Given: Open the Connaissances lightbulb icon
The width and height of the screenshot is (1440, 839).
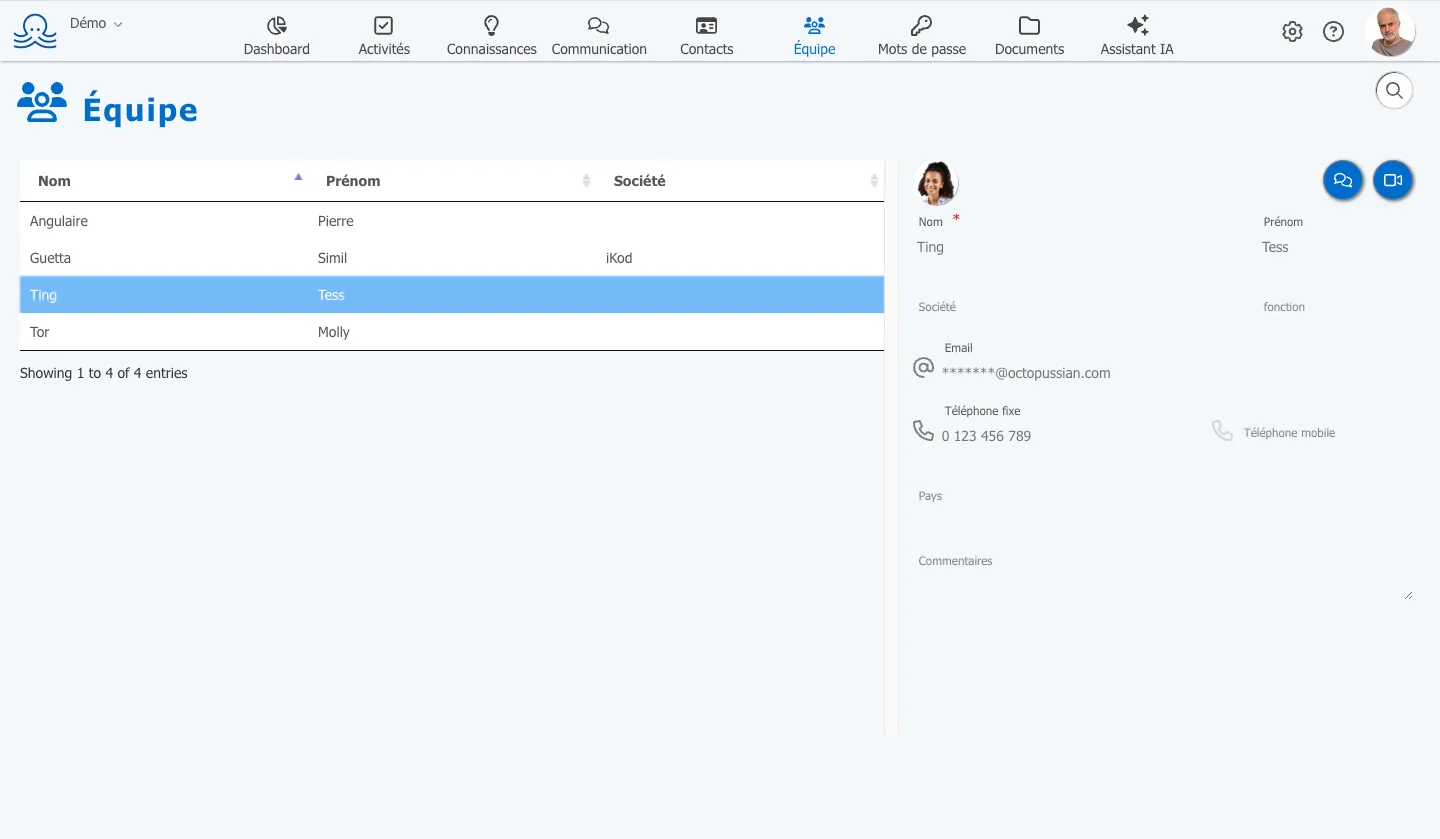Looking at the screenshot, I should coord(491,25).
